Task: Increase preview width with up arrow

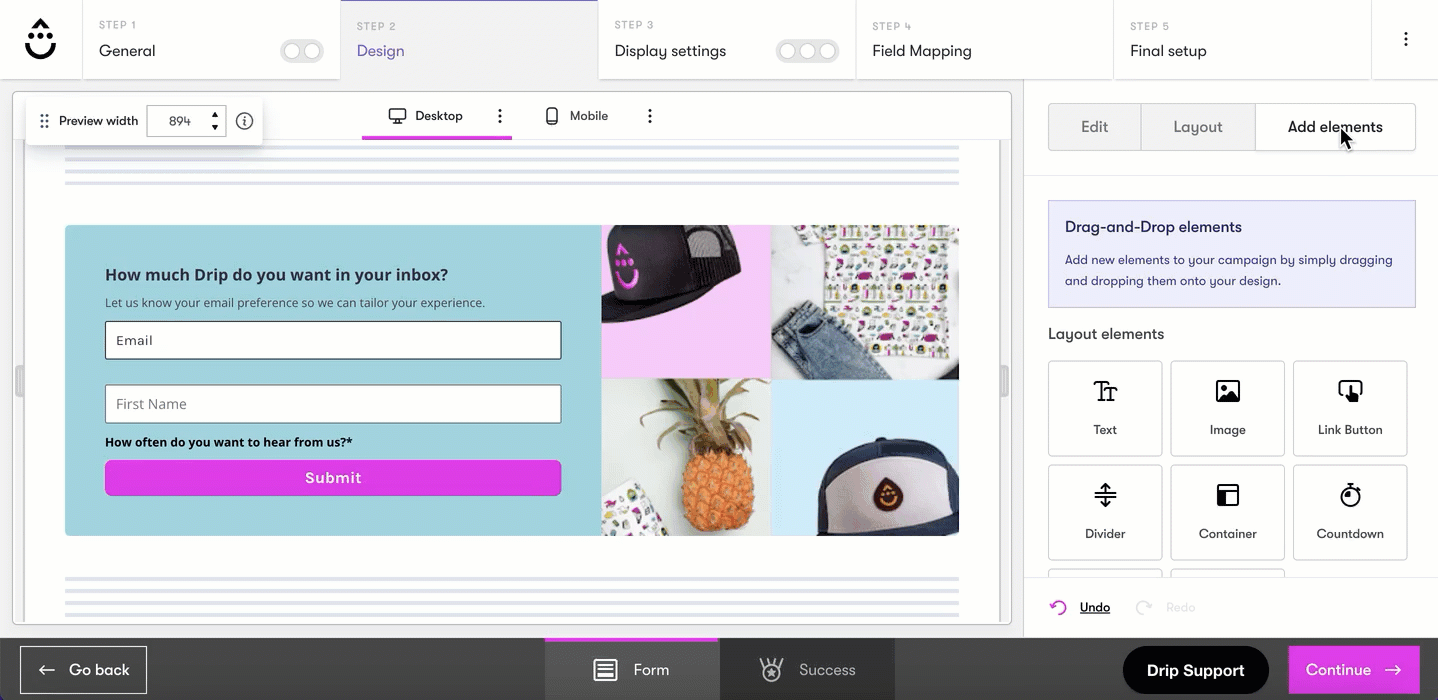Action: point(215,115)
